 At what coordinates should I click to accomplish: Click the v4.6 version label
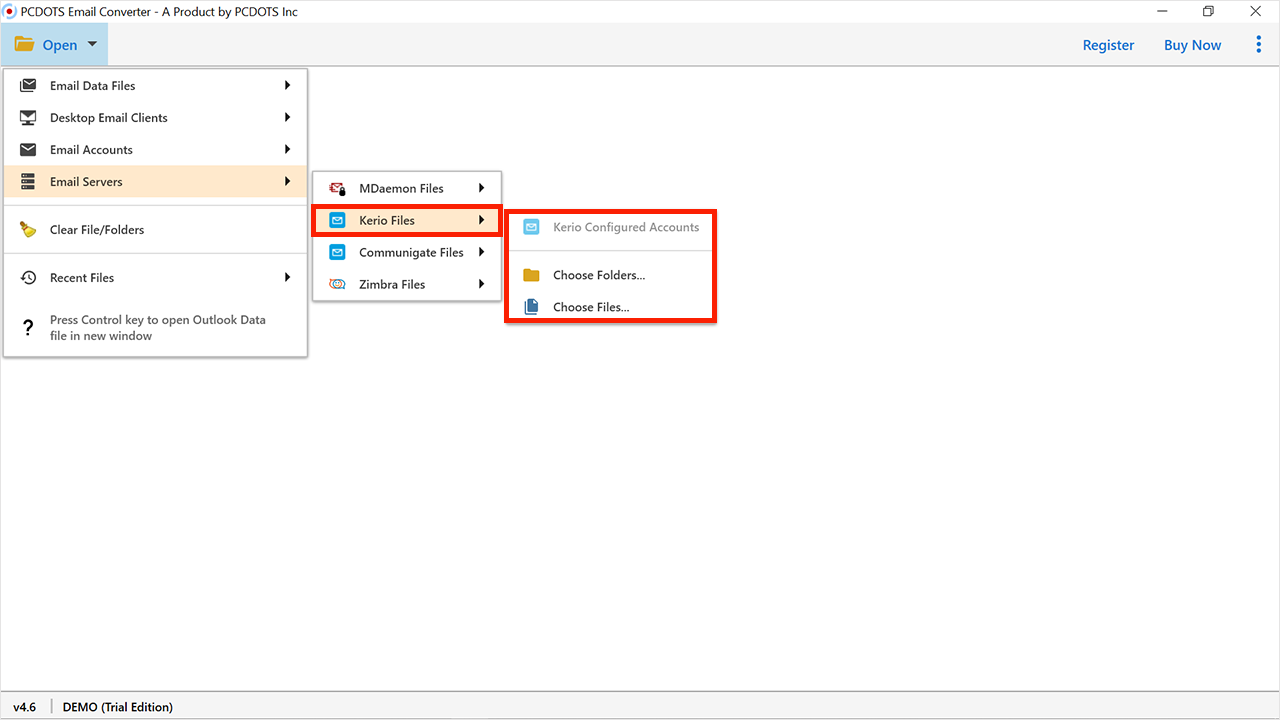click(x=24, y=707)
